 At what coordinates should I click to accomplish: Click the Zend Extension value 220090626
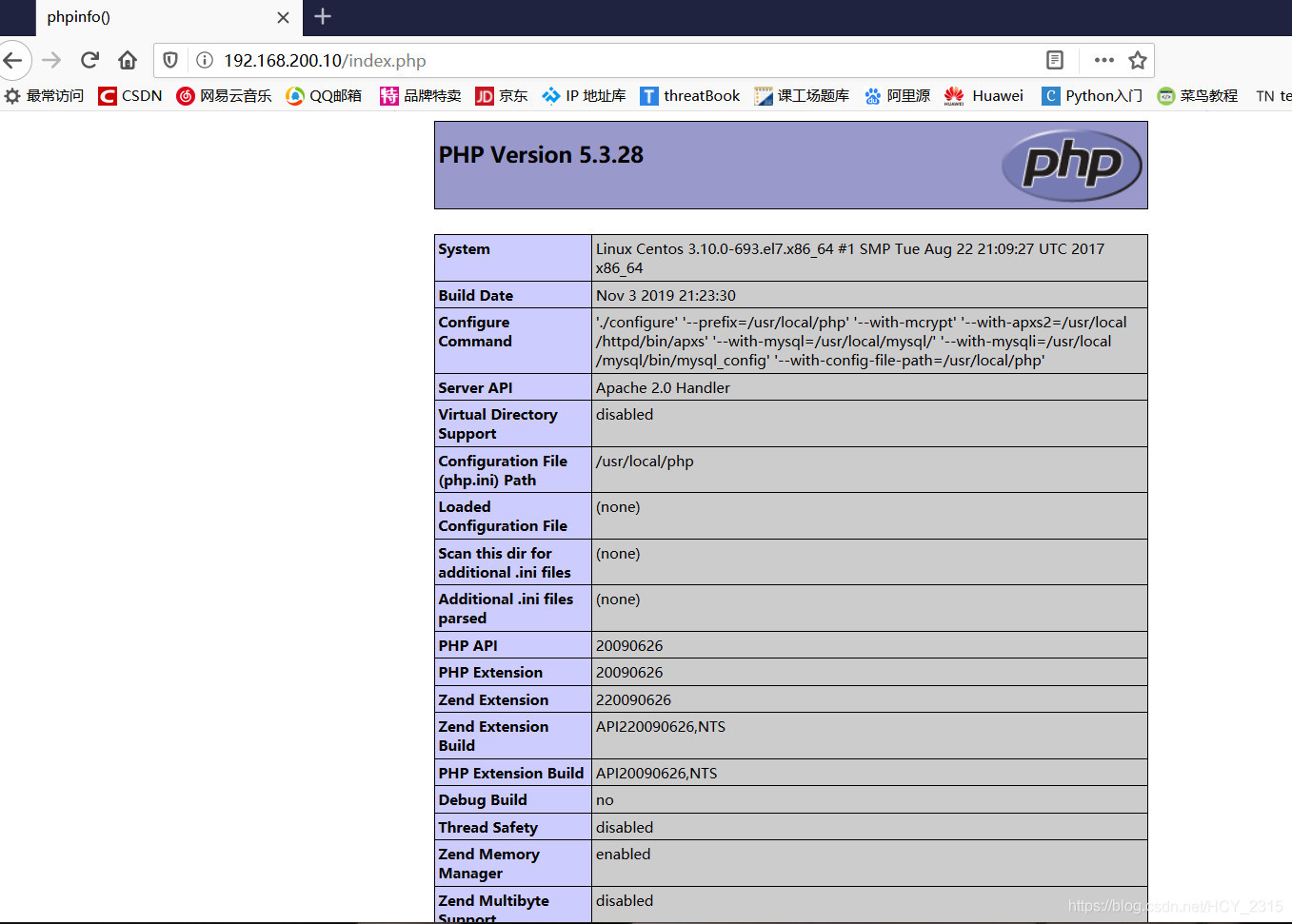tap(633, 700)
